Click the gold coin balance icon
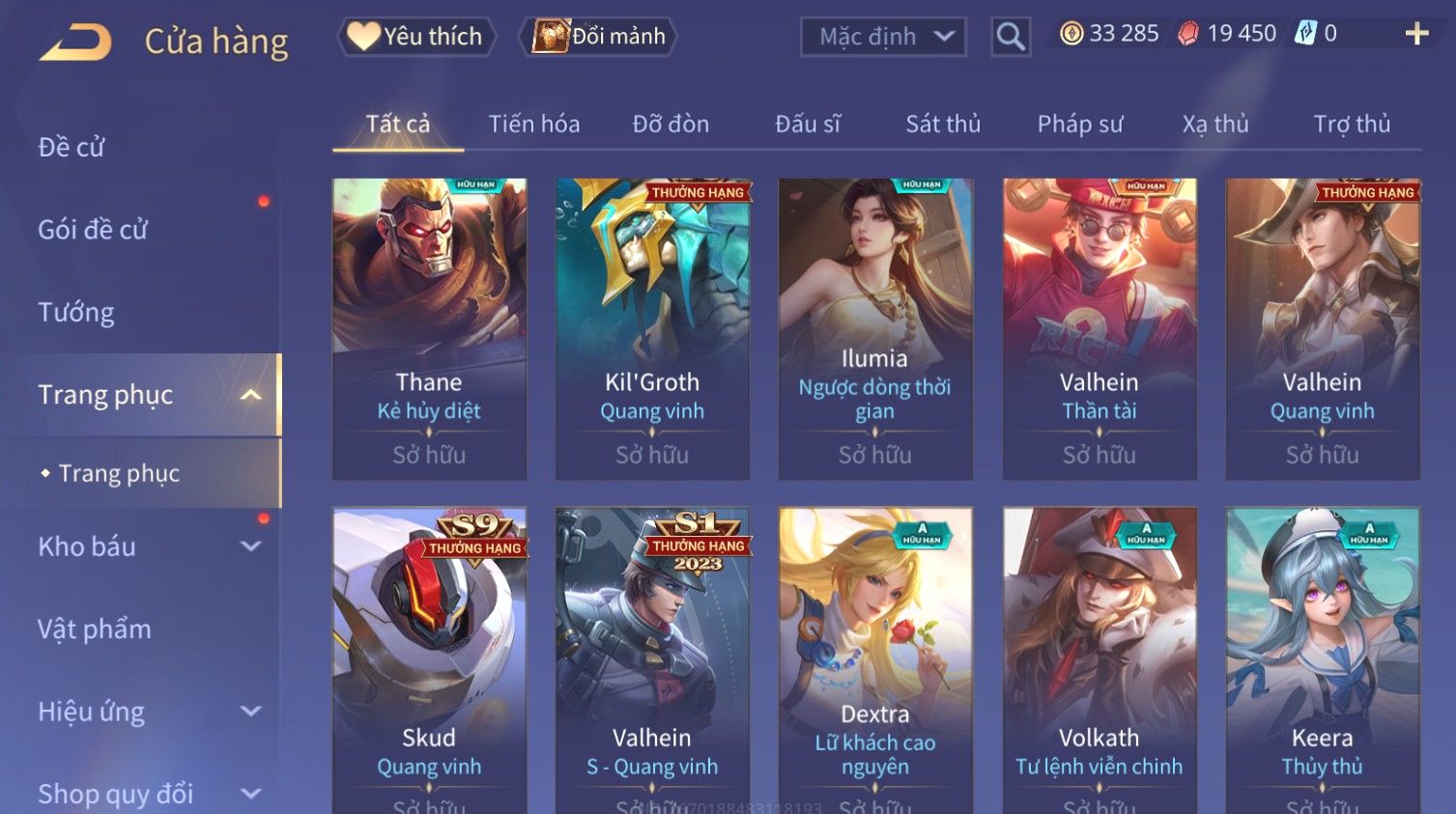The image size is (1456, 814). click(x=1071, y=34)
